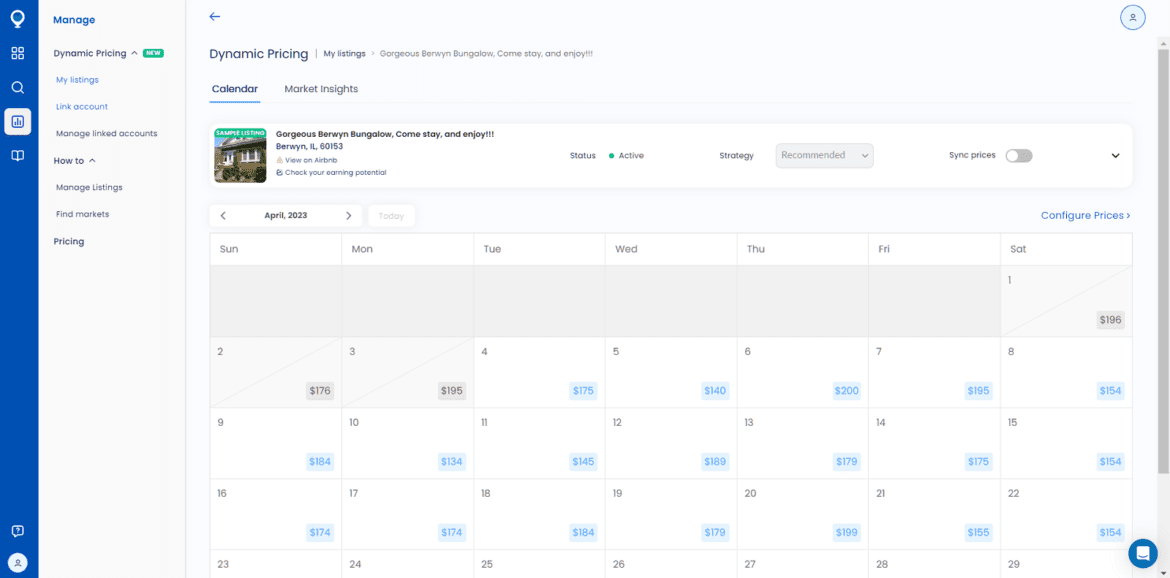Screen dimensions: 1170x578
Task: Open the dashboard grid icon in the sidebar
Action: click(x=17, y=53)
